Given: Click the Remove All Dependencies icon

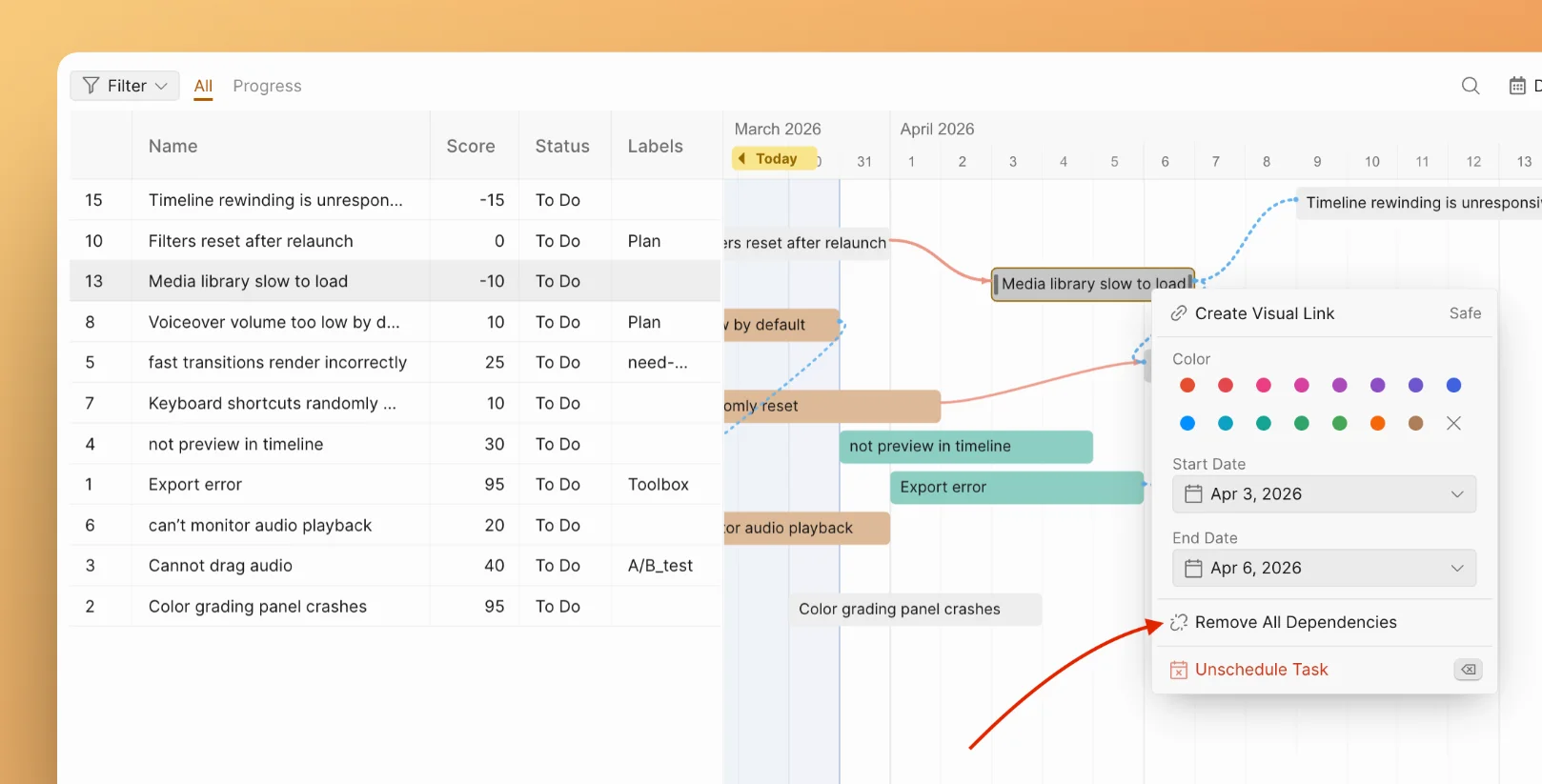Looking at the screenshot, I should 1179,622.
